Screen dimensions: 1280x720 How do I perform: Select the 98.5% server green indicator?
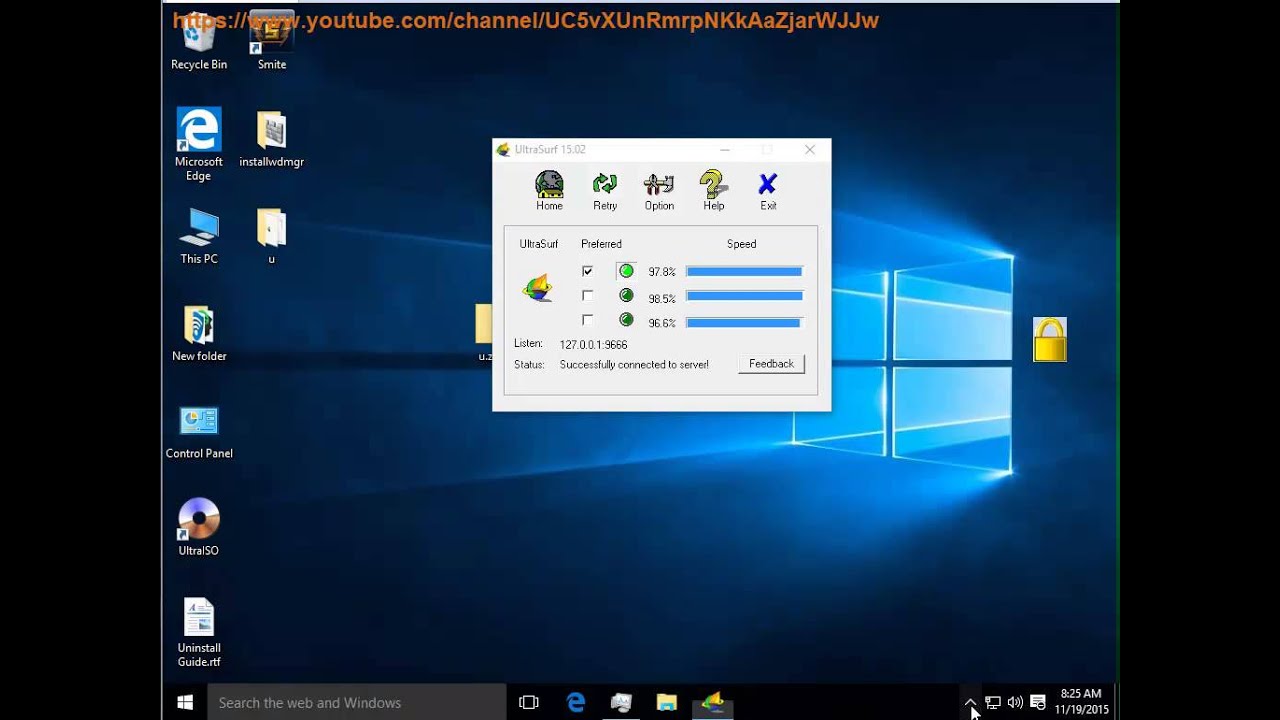[x=626, y=296]
